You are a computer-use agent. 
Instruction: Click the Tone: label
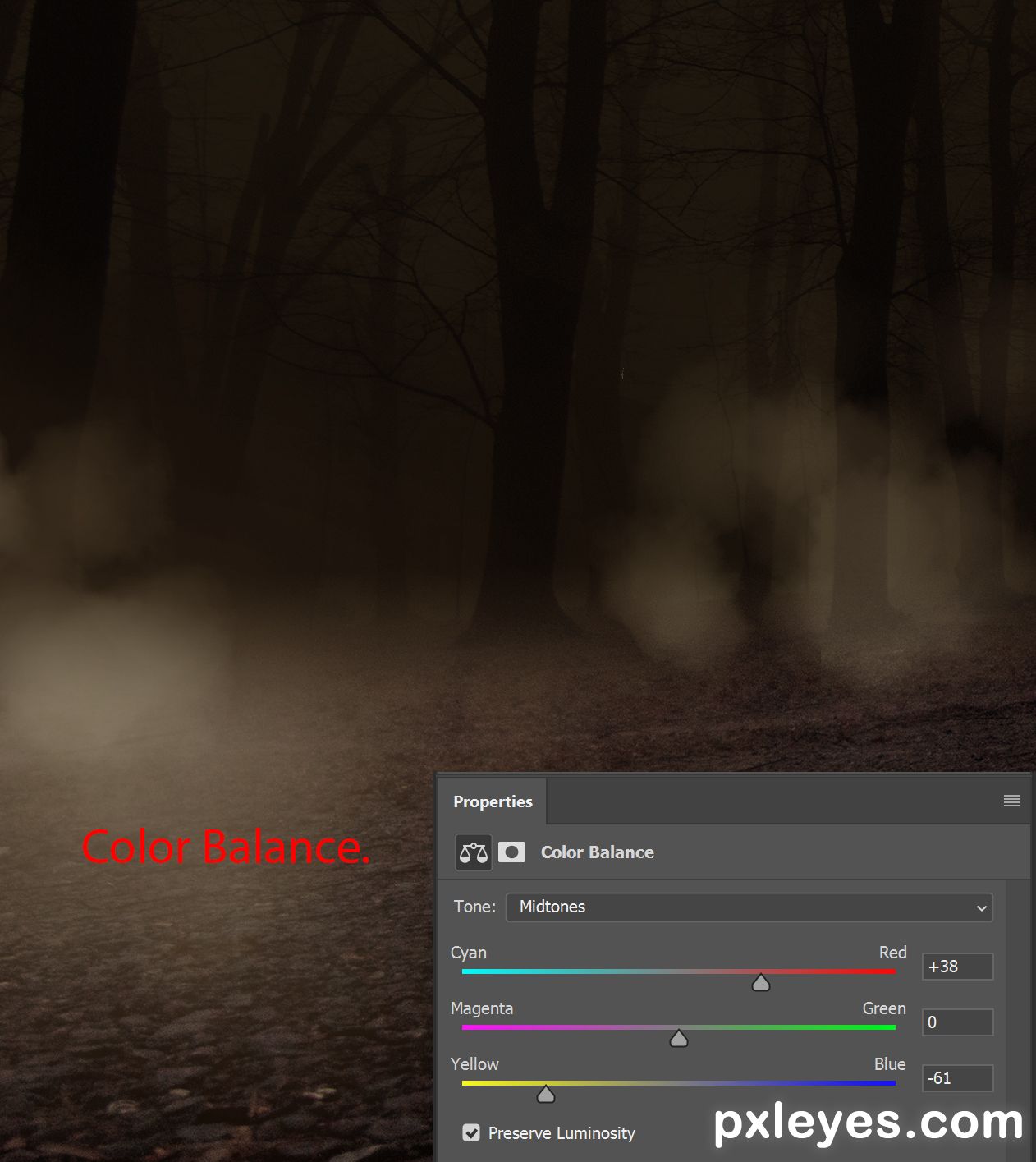[x=474, y=907]
